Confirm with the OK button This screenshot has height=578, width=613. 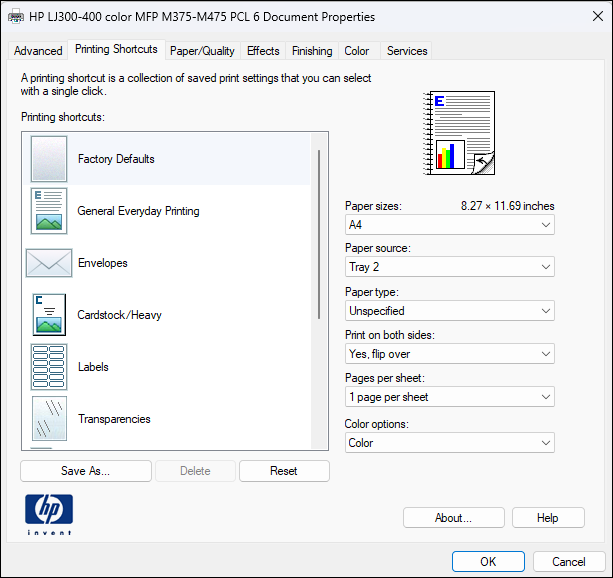(488, 562)
